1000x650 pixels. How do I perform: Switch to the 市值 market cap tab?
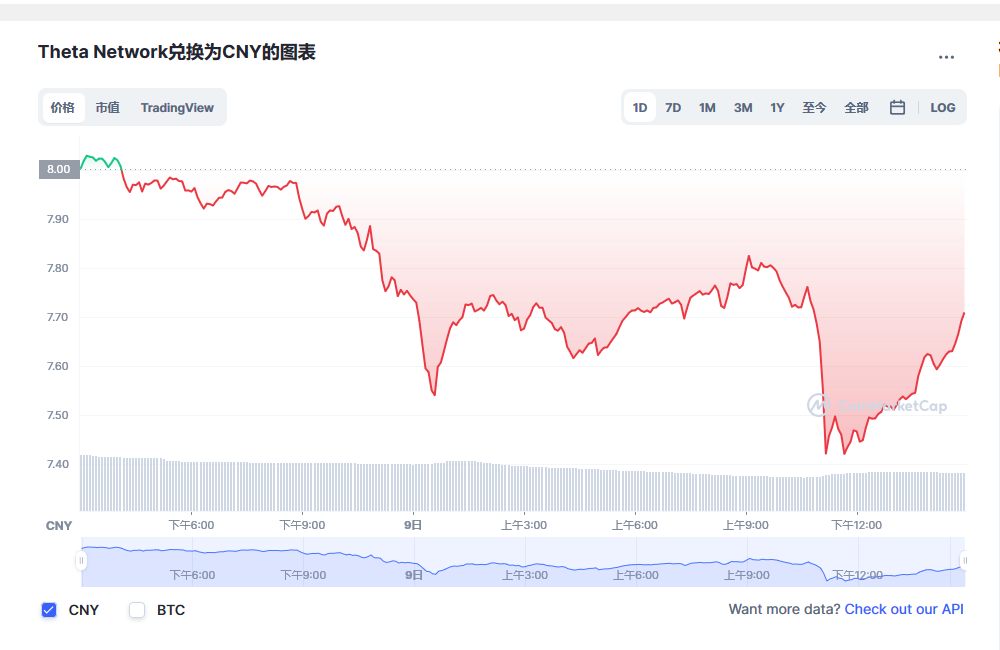[x=108, y=107]
